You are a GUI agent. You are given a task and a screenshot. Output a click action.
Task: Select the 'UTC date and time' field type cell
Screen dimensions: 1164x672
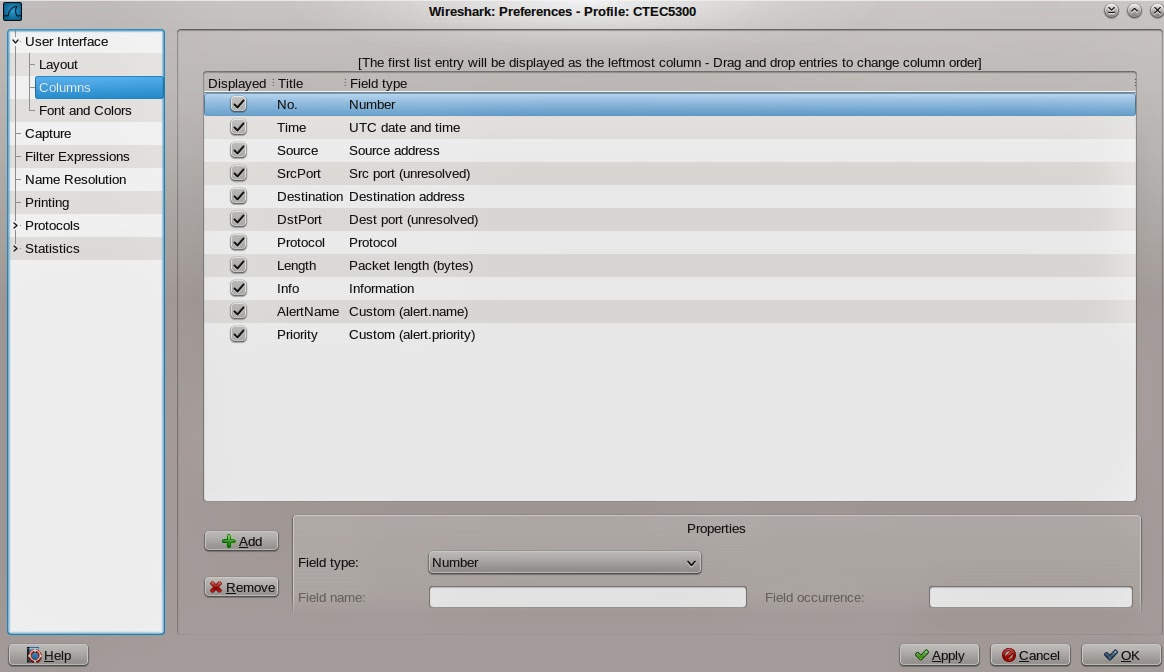405,128
